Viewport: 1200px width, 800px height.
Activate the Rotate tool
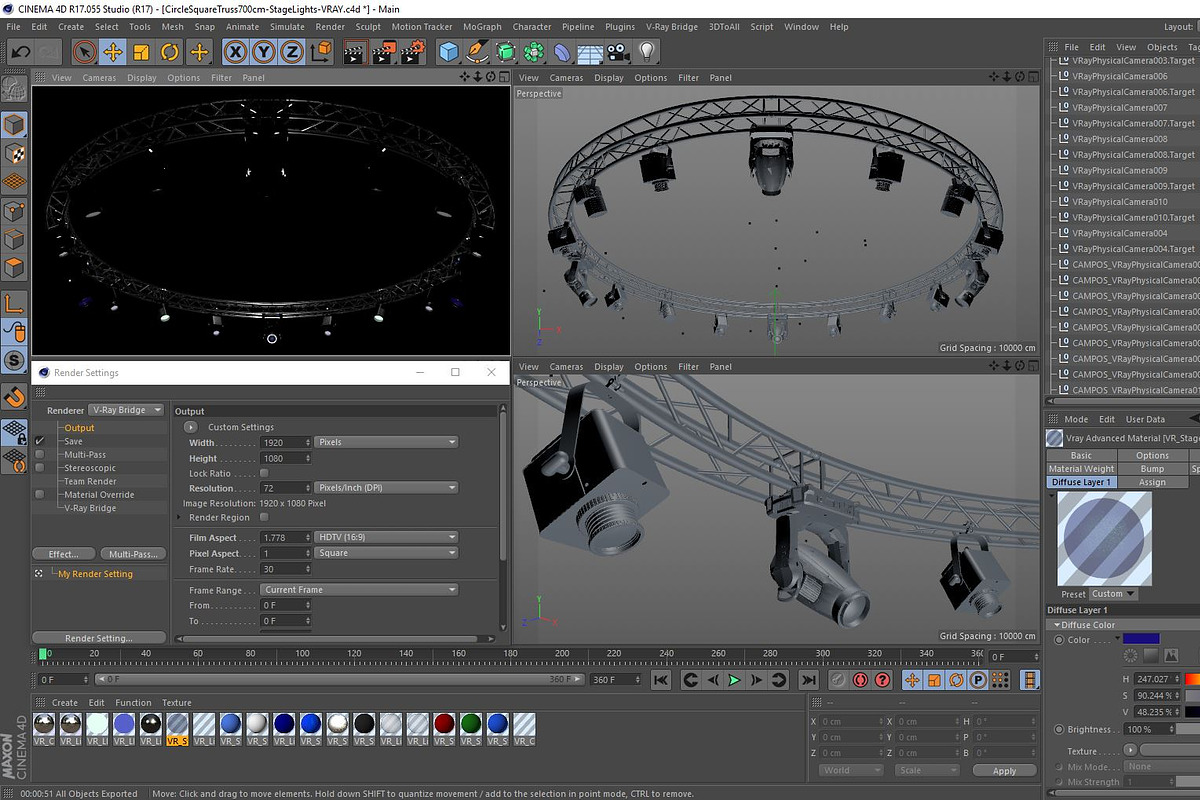coord(169,51)
